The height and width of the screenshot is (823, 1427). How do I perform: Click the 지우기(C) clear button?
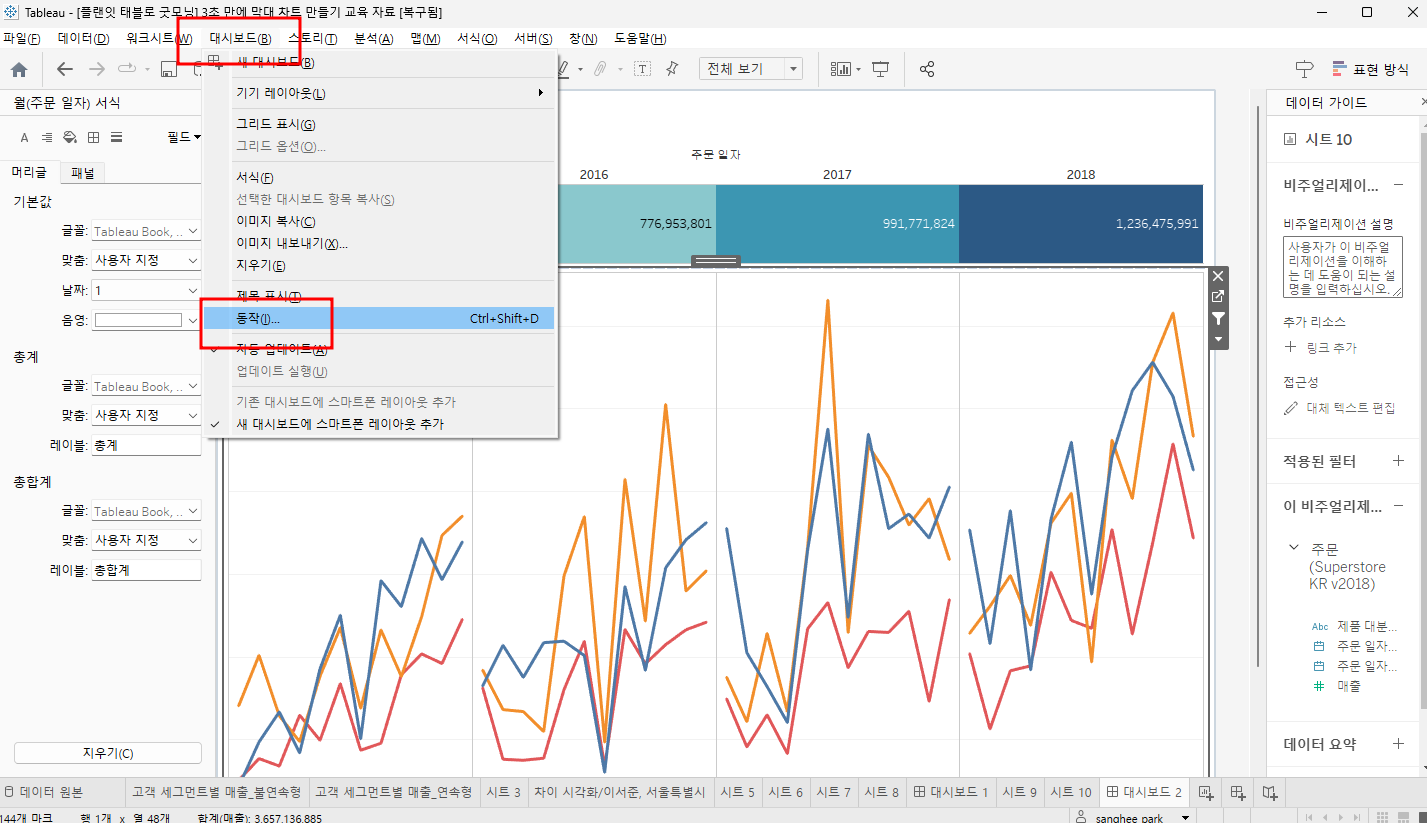click(108, 753)
